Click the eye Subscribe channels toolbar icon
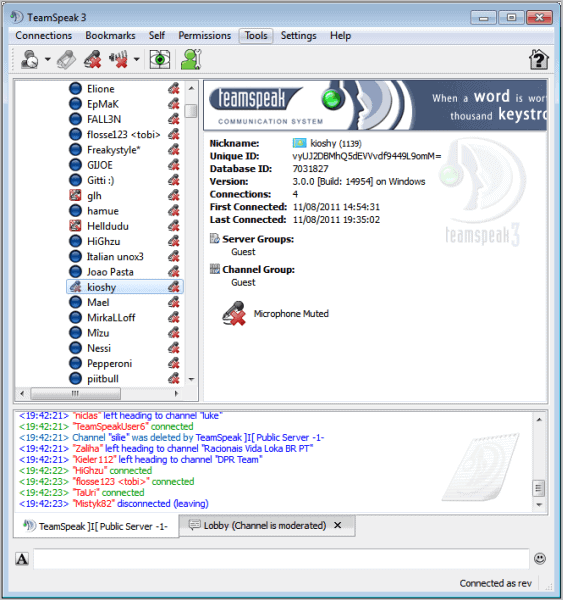The width and height of the screenshot is (563, 600). point(160,59)
